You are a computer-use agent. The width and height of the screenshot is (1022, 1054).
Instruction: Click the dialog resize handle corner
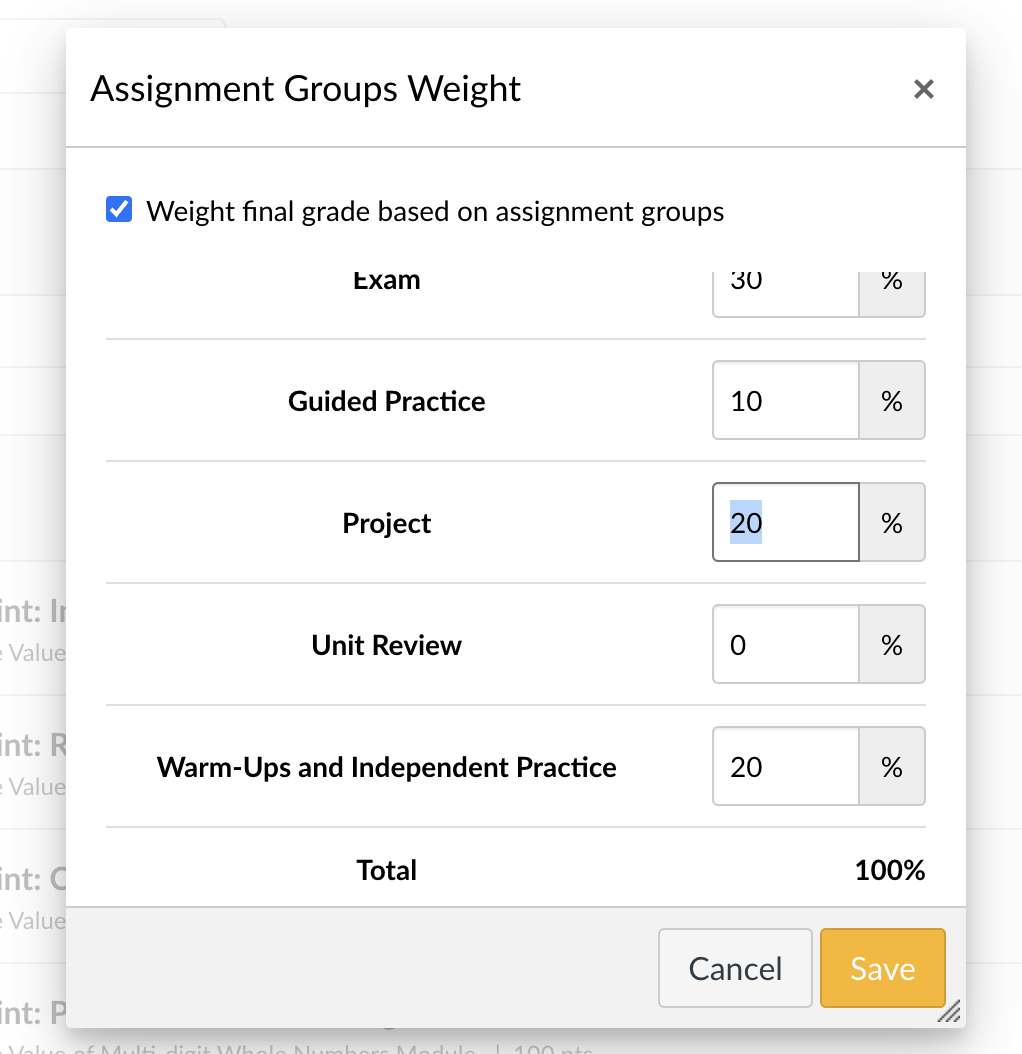click(x=949, y=1012)
